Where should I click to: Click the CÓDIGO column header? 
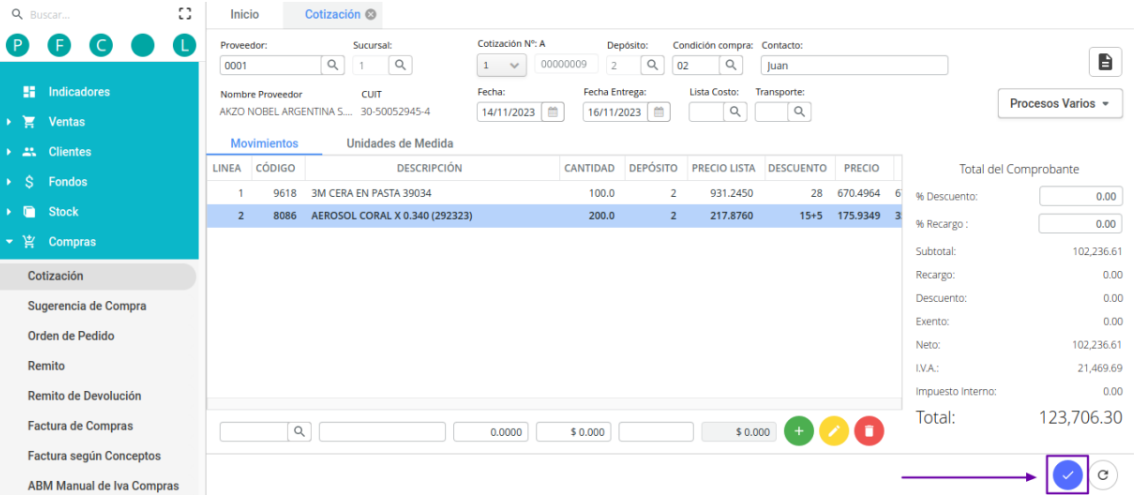pos(275,168)
